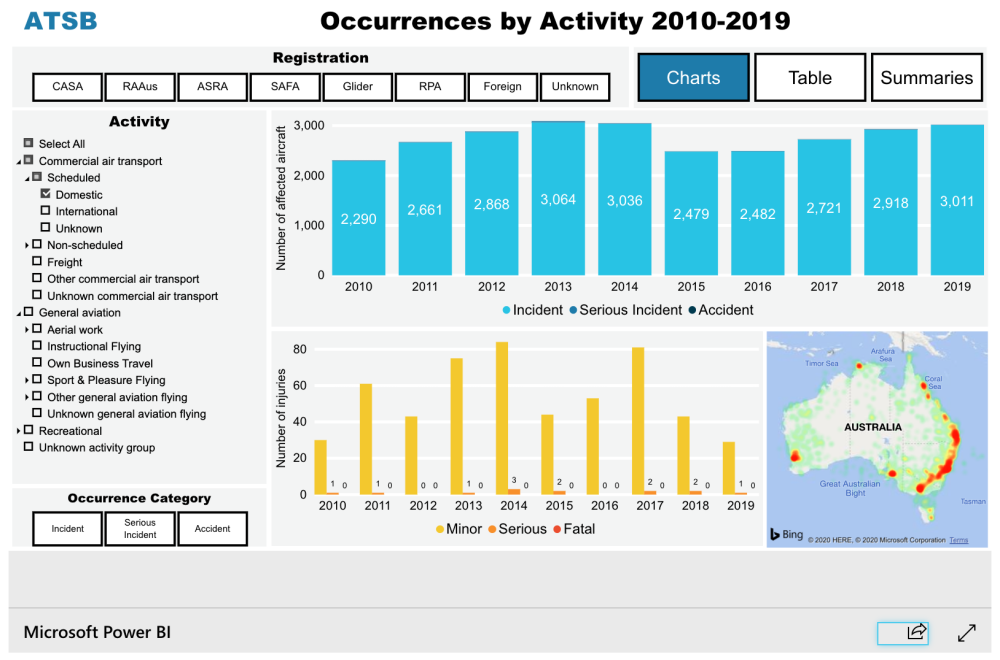Expand the Recreational activity group

(20, 430)
